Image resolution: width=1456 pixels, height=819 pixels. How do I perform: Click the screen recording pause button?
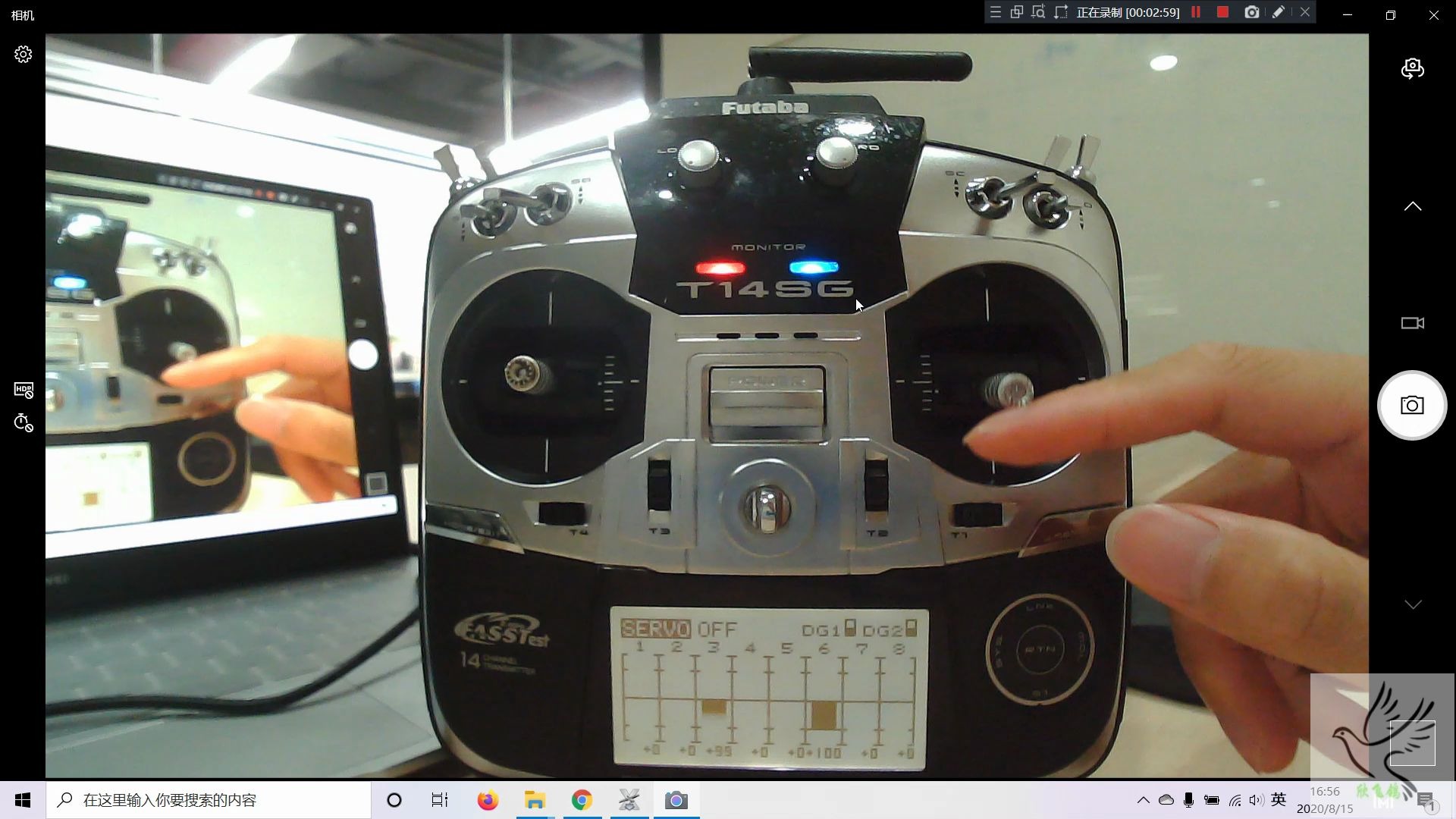pos(1197,11)
